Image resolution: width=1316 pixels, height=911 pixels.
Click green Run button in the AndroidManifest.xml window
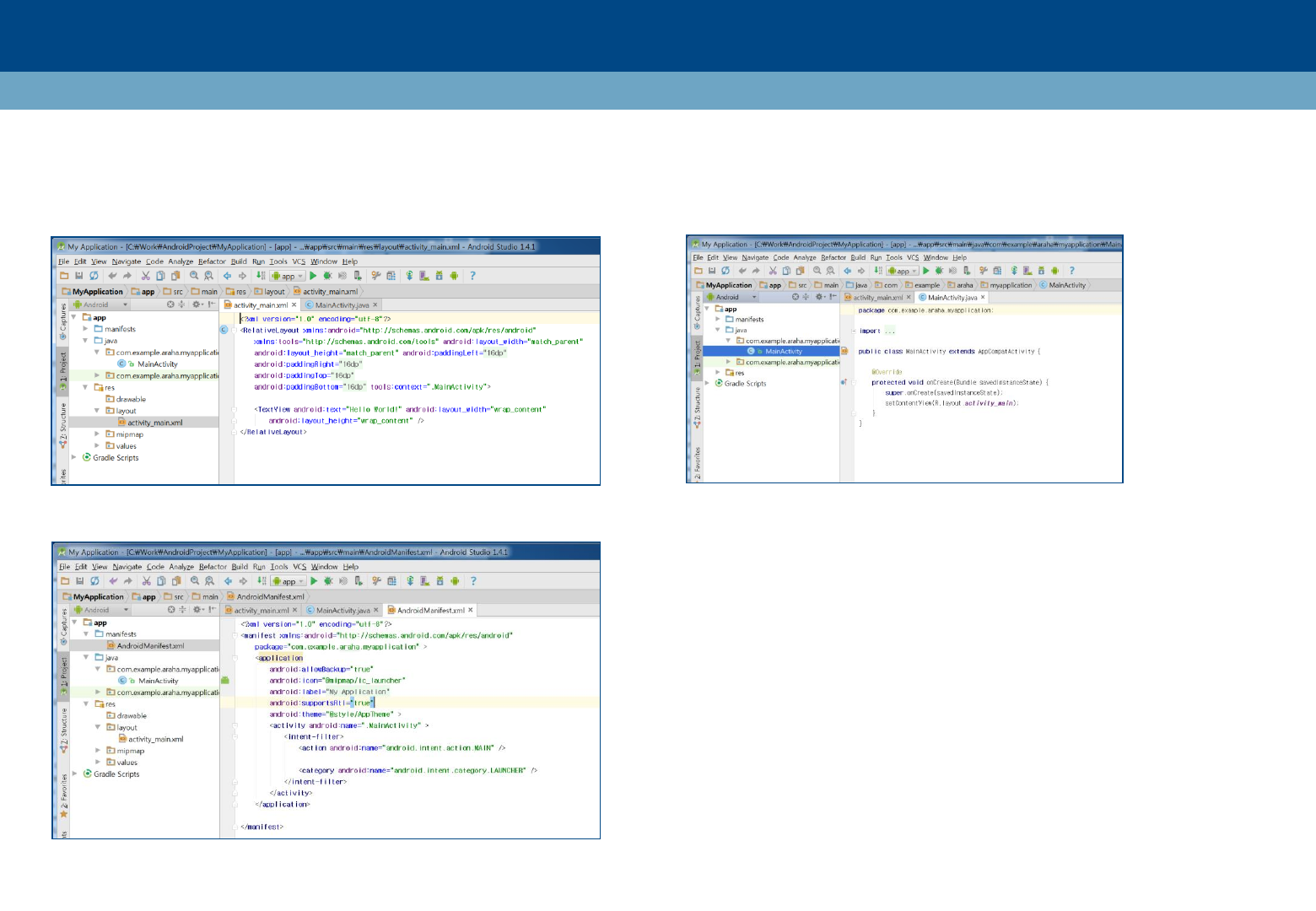click(x=314, y=581)
